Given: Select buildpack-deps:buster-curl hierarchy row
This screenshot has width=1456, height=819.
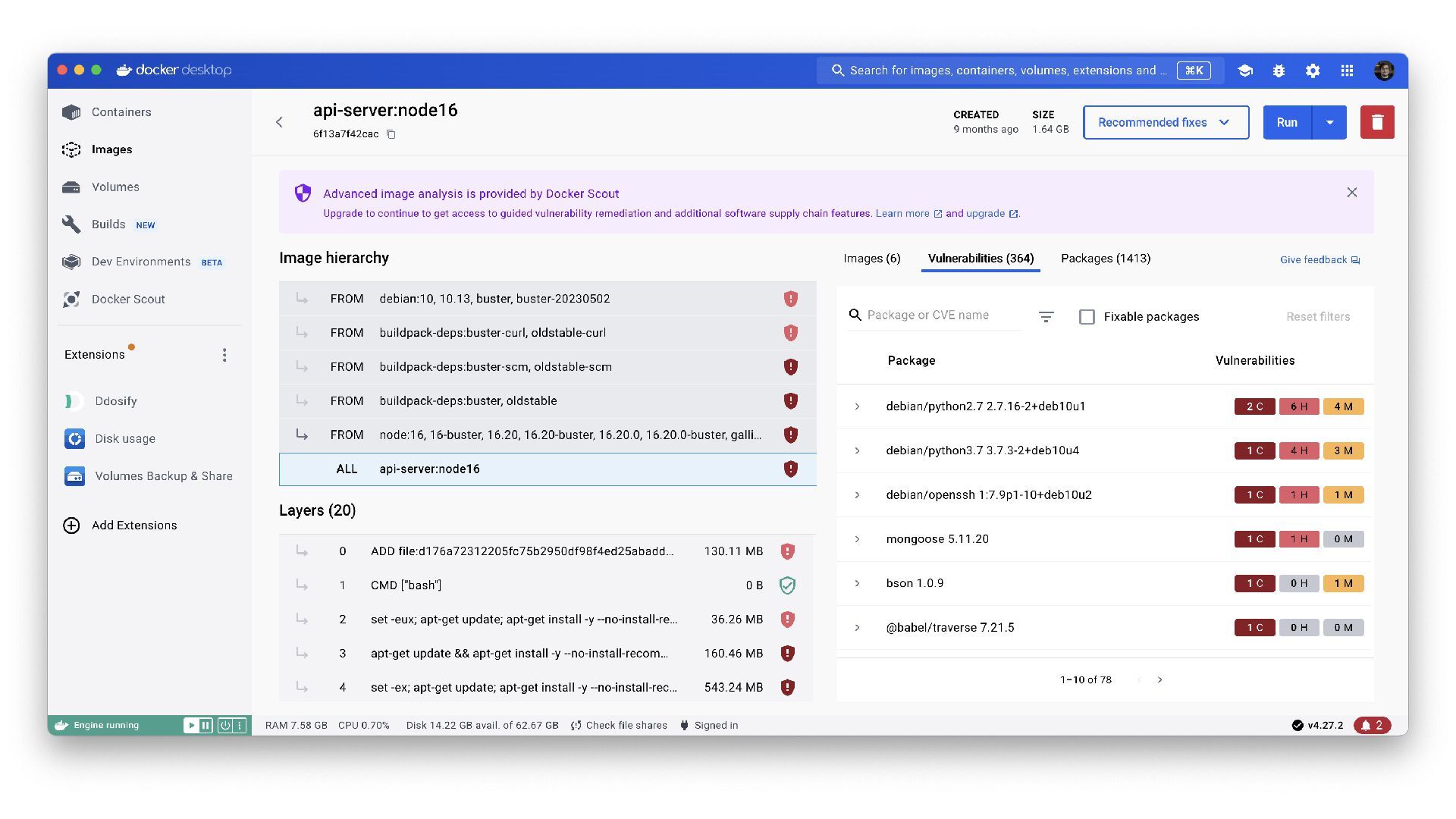Looking at the screenshot, I should click(x=548, y=333).
